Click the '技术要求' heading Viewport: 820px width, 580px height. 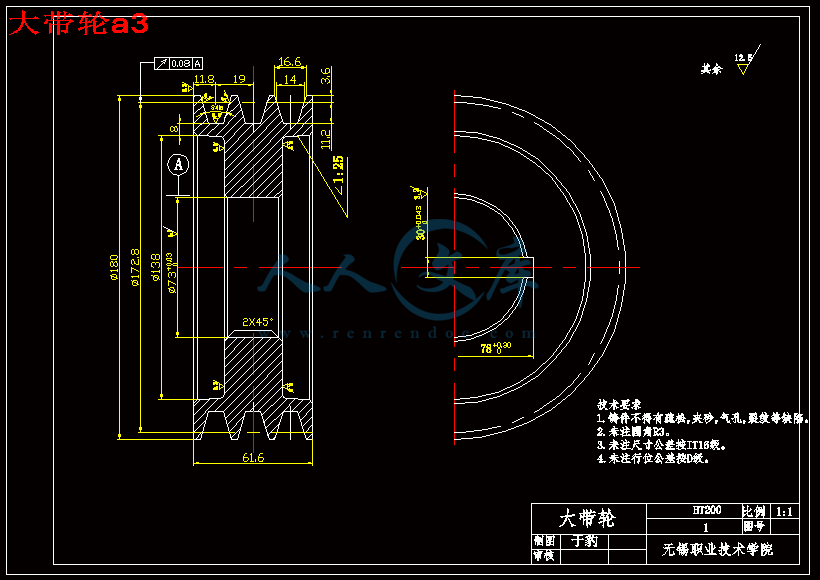[619, 405]
